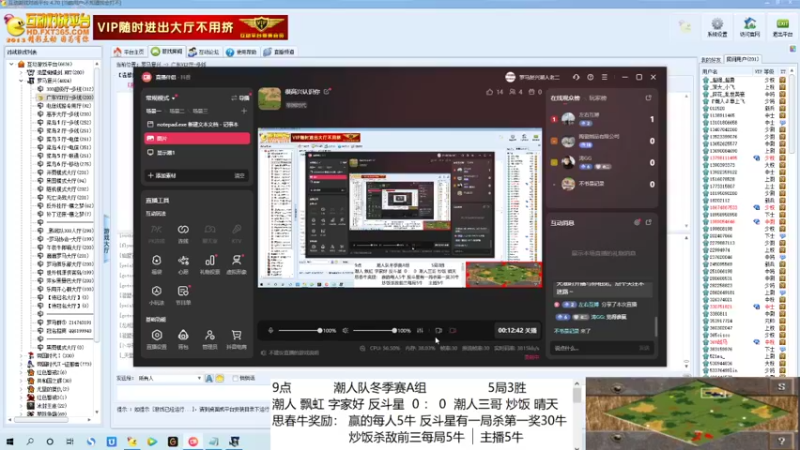Click the stream cover thumbnail
The height and width of the screenshot is (450, 800).
click(269, 98)
